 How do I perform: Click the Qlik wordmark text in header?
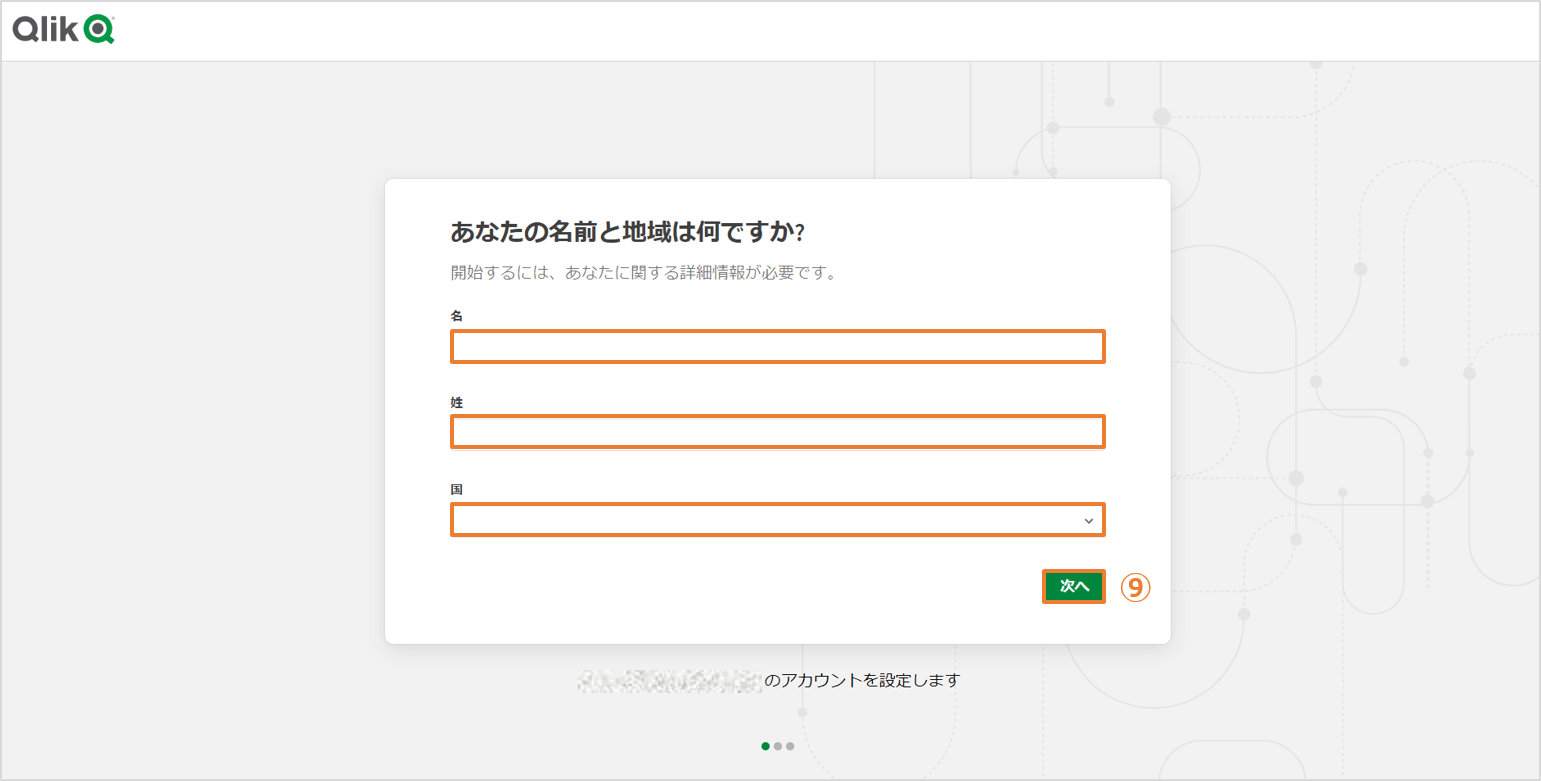(x=47, y=30)
